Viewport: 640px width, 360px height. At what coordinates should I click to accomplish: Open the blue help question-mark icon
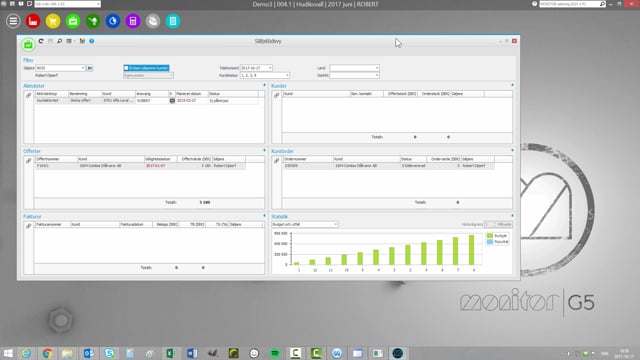(x=92, y=41)
